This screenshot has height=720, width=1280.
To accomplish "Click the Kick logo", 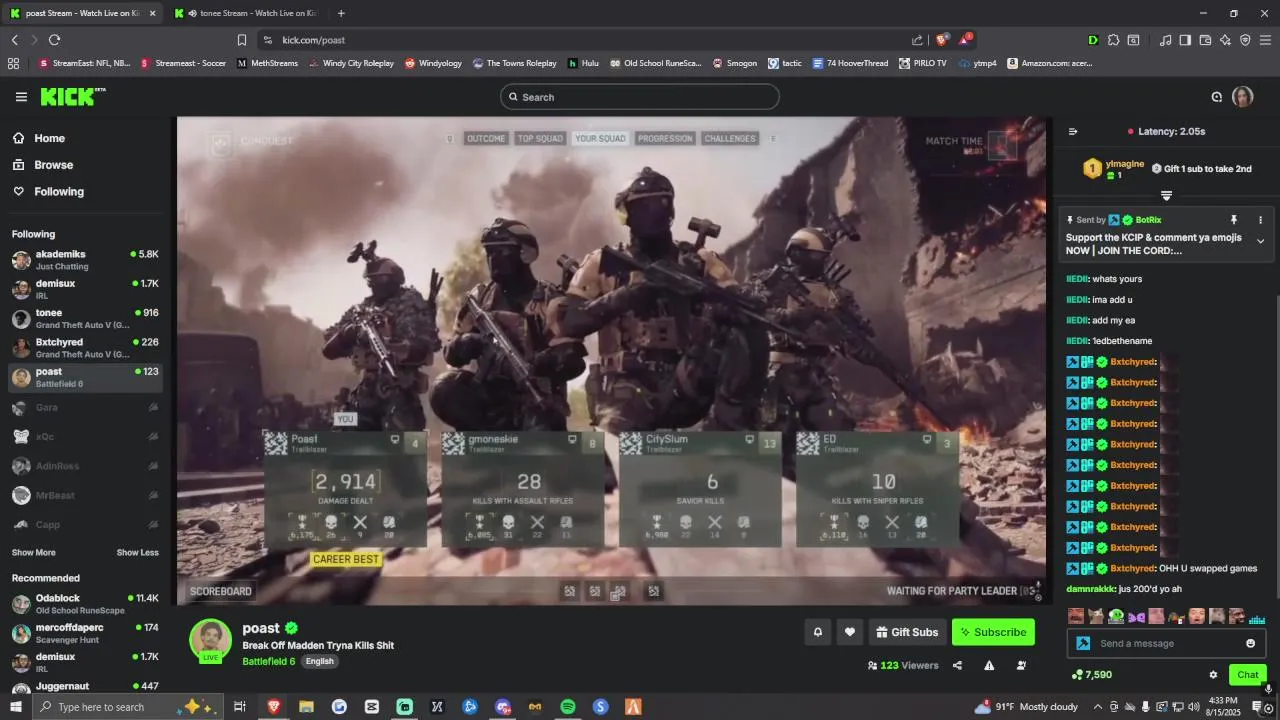I will pyautogui.click(x=72, y=97).
